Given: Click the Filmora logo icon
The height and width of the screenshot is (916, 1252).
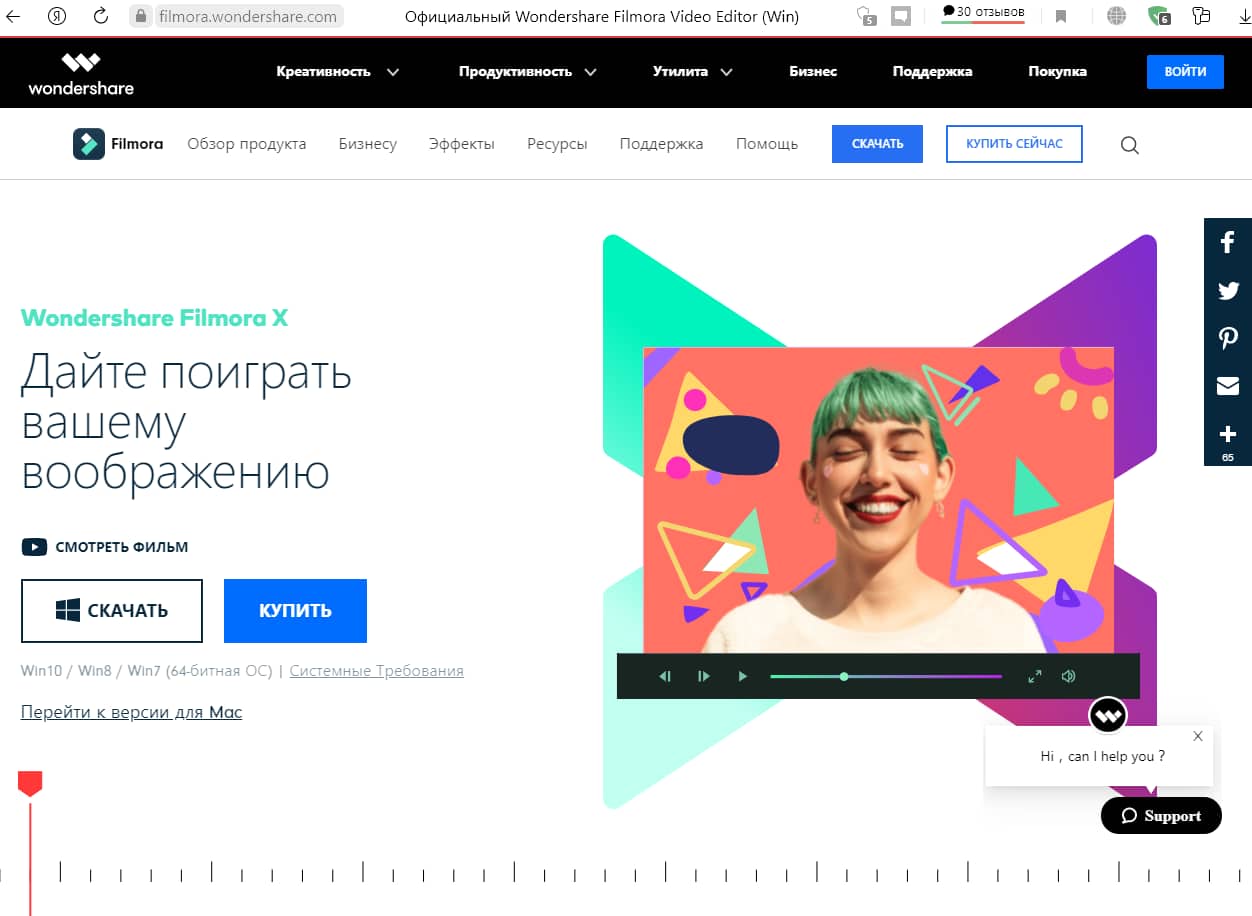Looking at the screenshot, I should point(89,144).
